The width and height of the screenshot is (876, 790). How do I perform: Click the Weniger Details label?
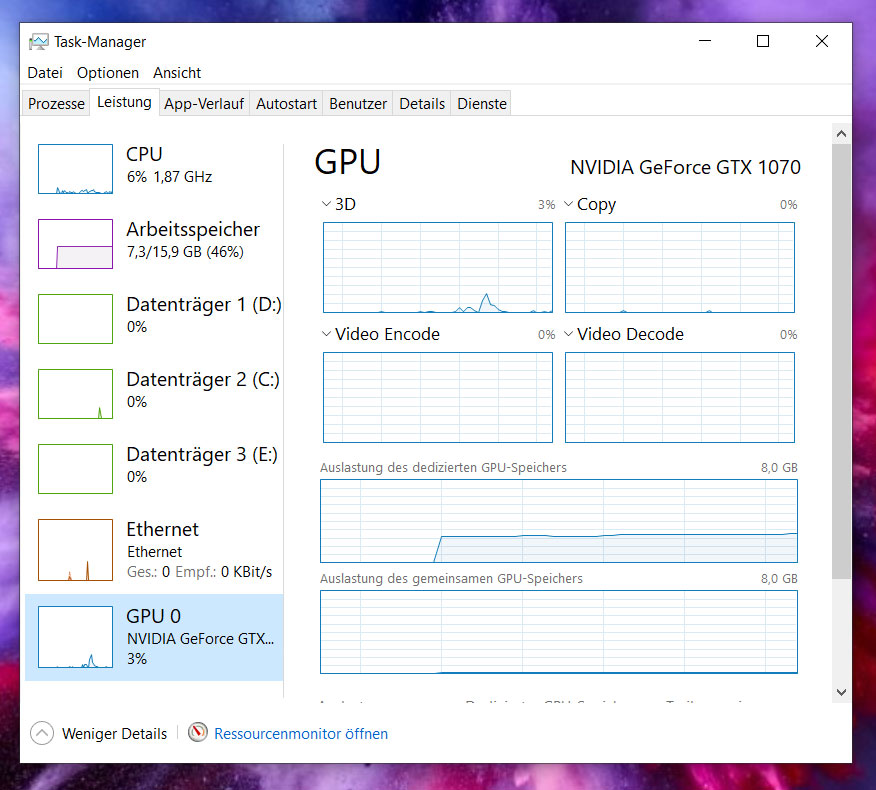pyautogui.click(x=115, y=734)
